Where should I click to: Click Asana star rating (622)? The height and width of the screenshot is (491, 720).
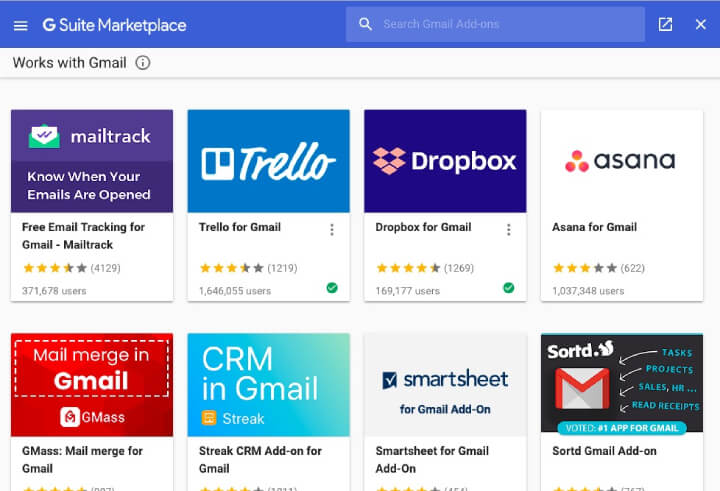[x=599, y=268]
